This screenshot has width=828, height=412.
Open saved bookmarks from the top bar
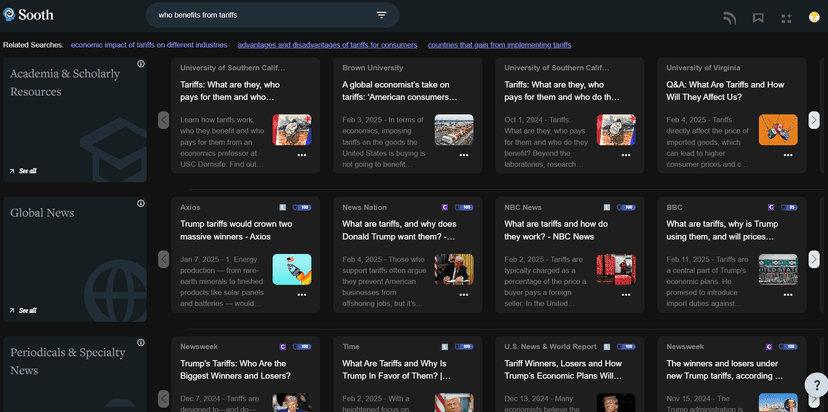click(758, 18)
